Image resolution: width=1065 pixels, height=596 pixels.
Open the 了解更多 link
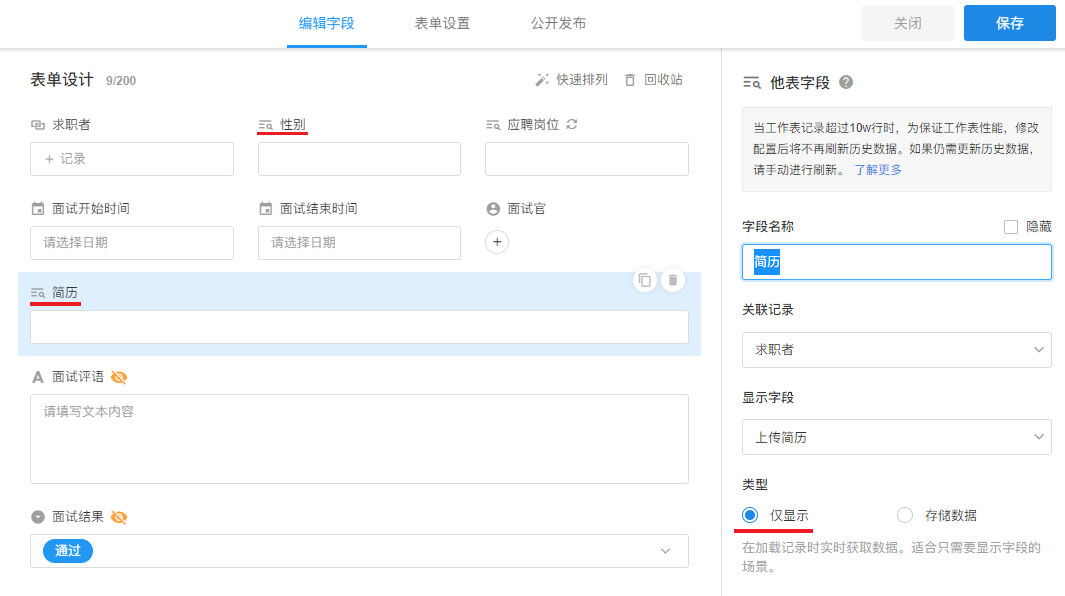tap(878, 170)
